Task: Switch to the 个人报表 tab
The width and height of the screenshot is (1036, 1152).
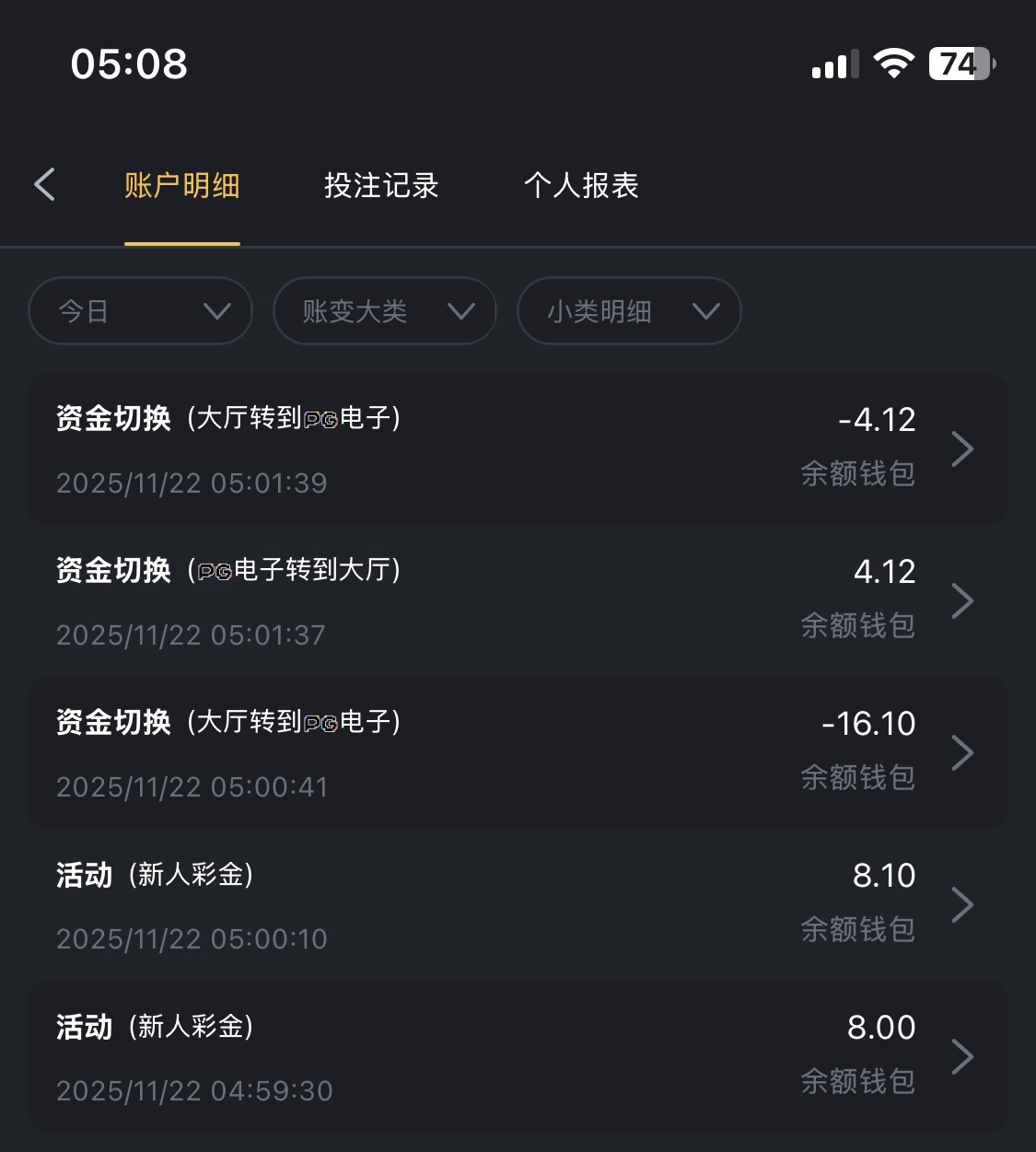Action: [x=581, y=186]
